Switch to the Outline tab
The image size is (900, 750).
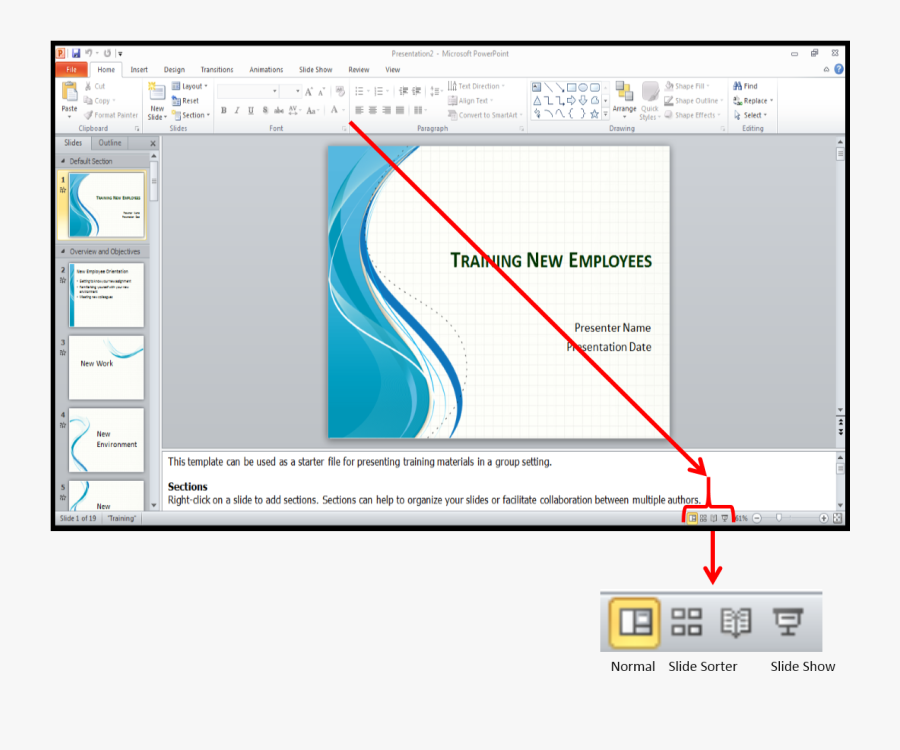point(109,142)
